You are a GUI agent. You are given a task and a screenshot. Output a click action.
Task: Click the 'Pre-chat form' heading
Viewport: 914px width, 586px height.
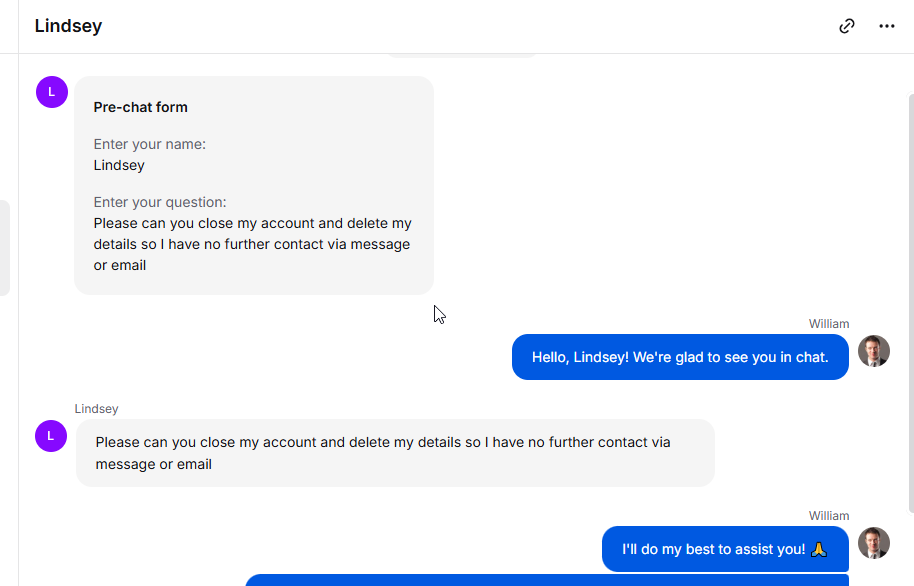click(x=140, y=107)
